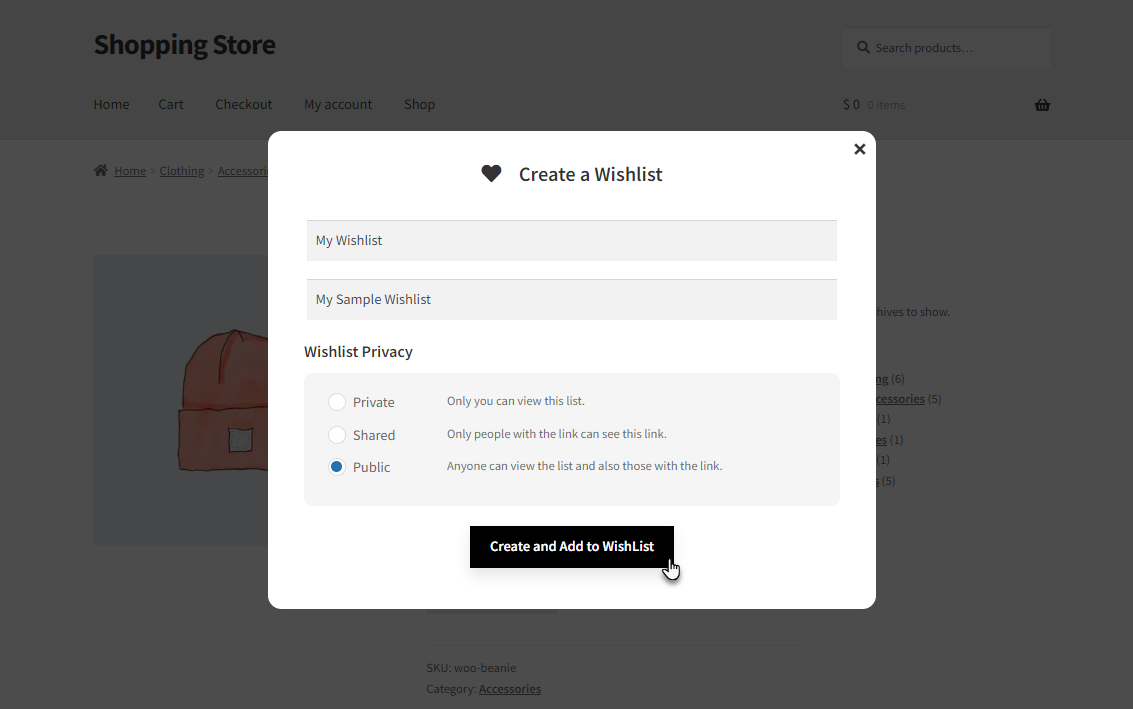Click the My Wishlist name field
Screen dimensions: 1133x709
(x=572, y=241)
